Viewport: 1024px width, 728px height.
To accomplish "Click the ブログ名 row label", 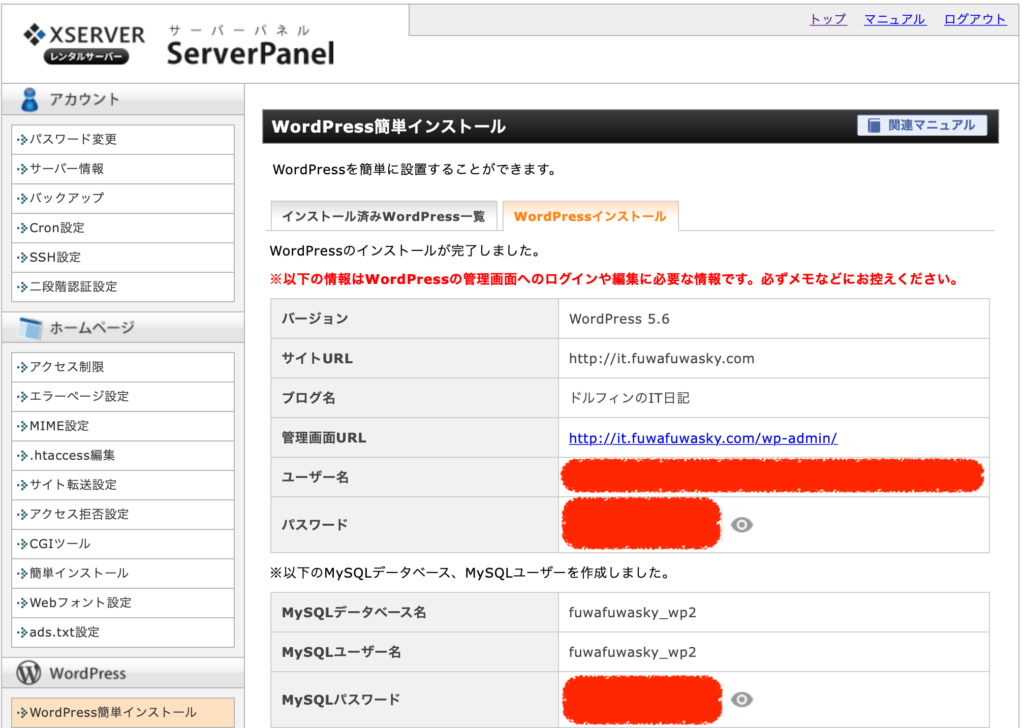I will [x=308, y=398].
